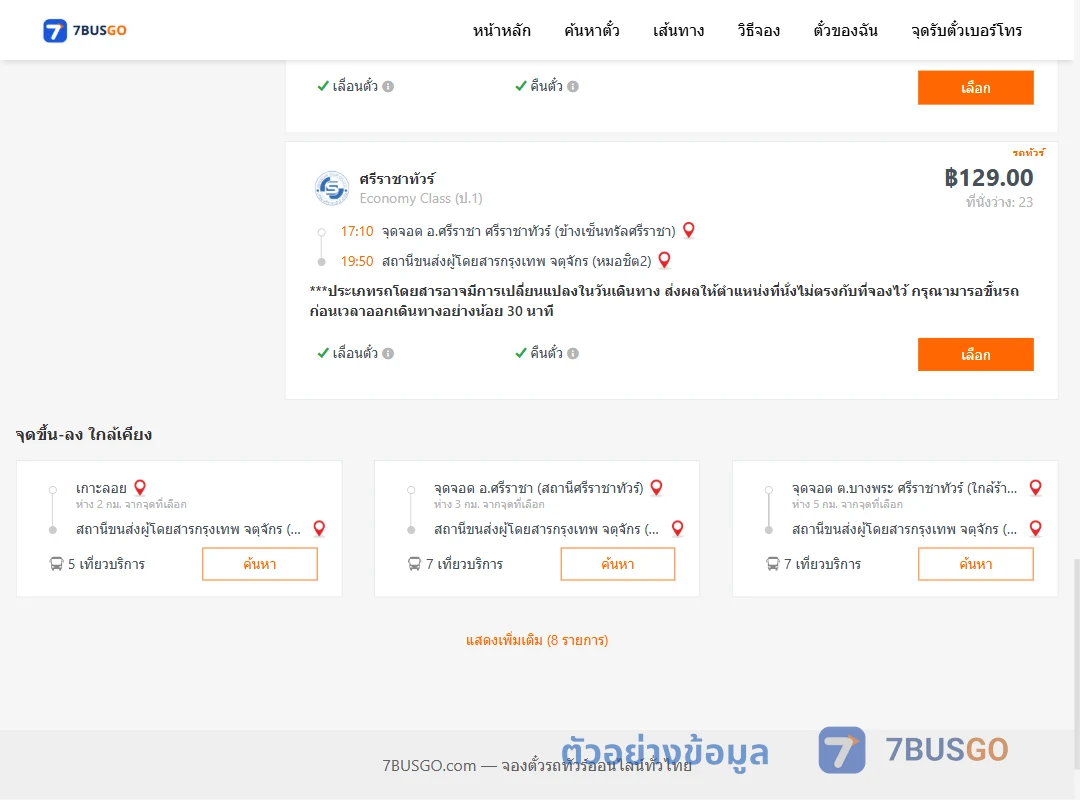Screen dimensions: 1080x800
Task: Open the หน้าหลัก menu item
Action: pyautogui.click(x=501, y=31)
